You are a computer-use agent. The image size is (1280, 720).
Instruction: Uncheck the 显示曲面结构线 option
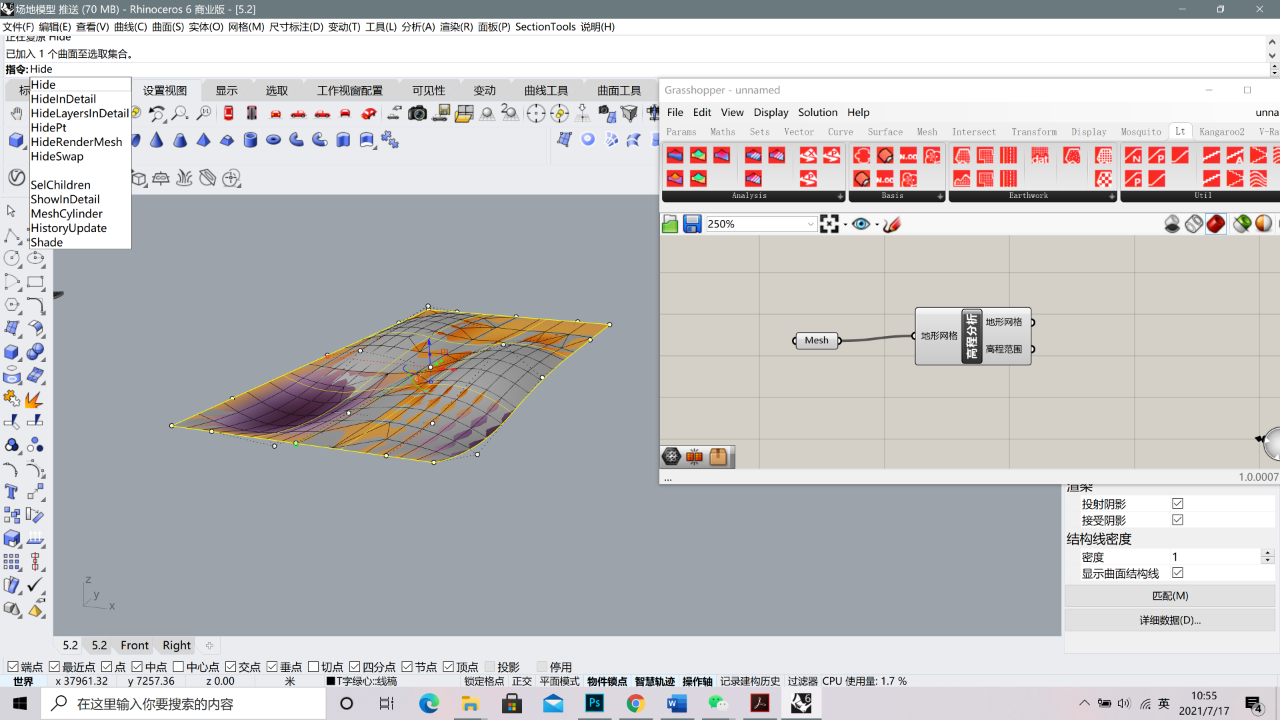tap(1177, 573)
